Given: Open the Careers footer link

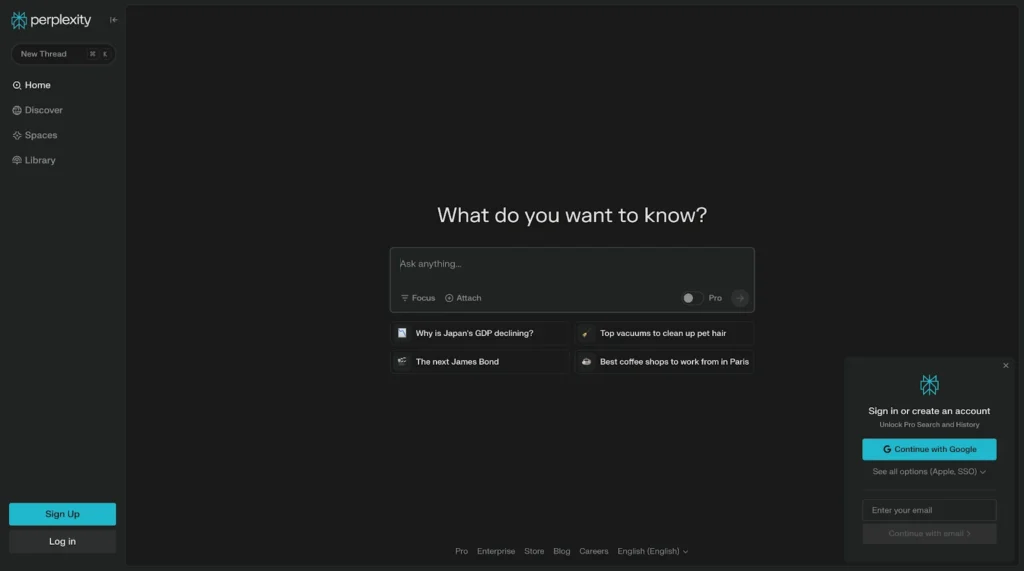Looking at the screenshot, I should pos(594,551).
